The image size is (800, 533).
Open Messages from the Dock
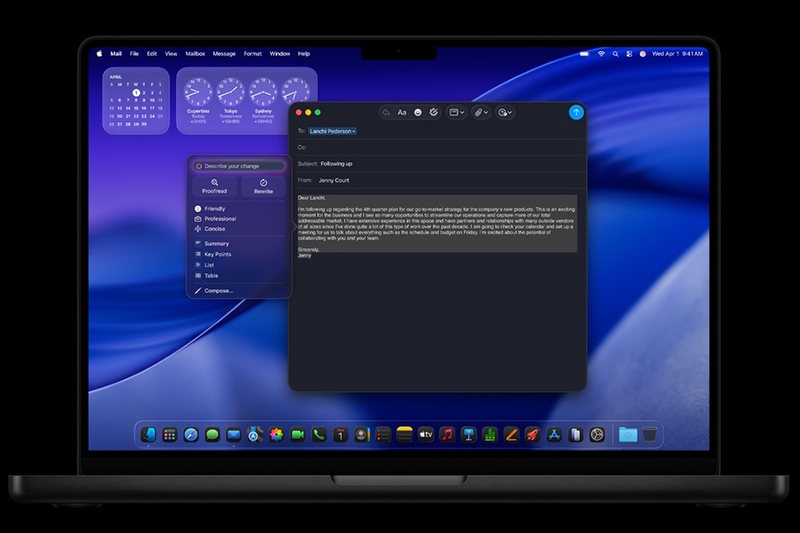(x=212, y=435)
